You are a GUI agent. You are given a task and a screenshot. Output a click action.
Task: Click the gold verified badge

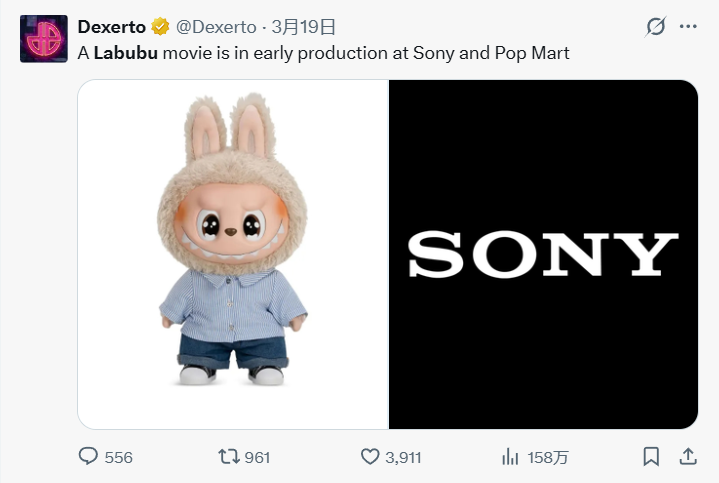(159, 27)
